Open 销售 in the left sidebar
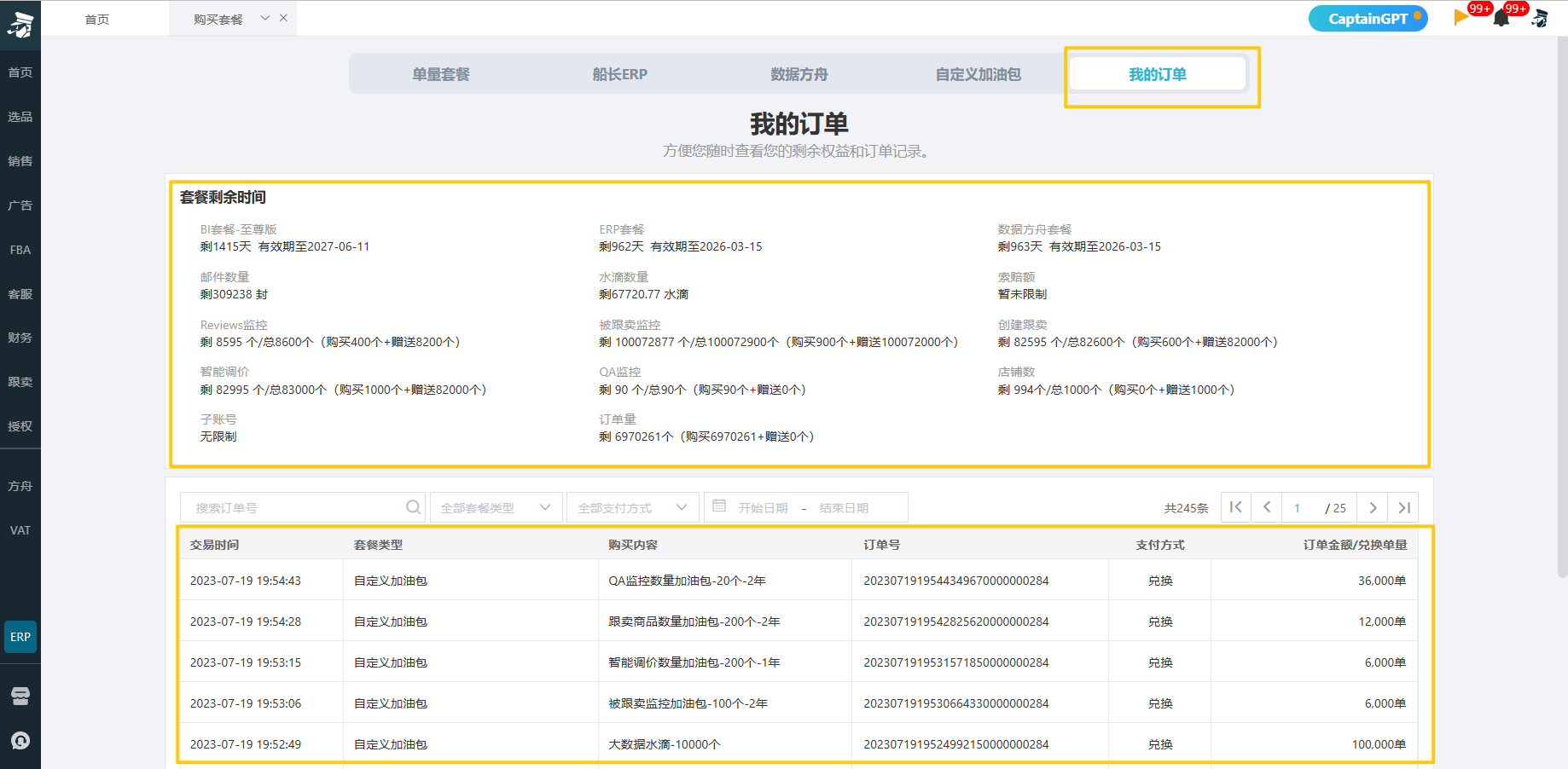The width and height of the screenshot is (1568, 769). point(20,161)
